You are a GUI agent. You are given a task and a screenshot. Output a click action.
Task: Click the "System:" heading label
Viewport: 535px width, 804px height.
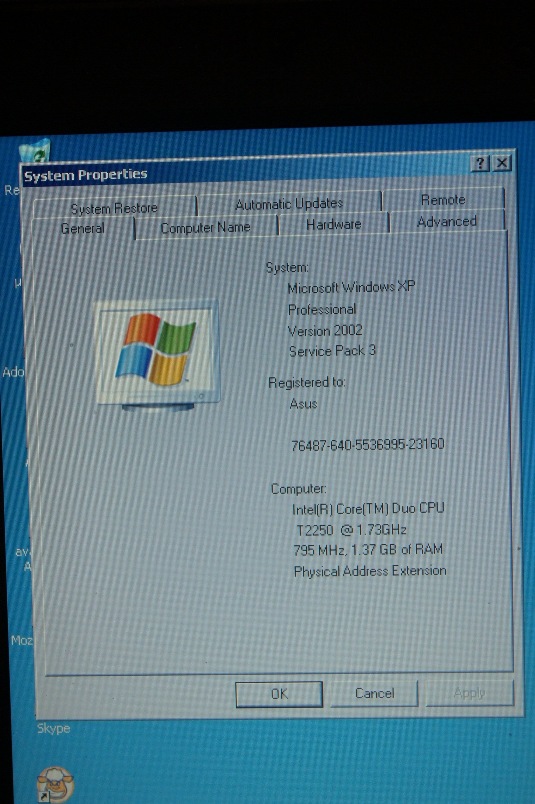pyautogui.click(x=287, y=267)
